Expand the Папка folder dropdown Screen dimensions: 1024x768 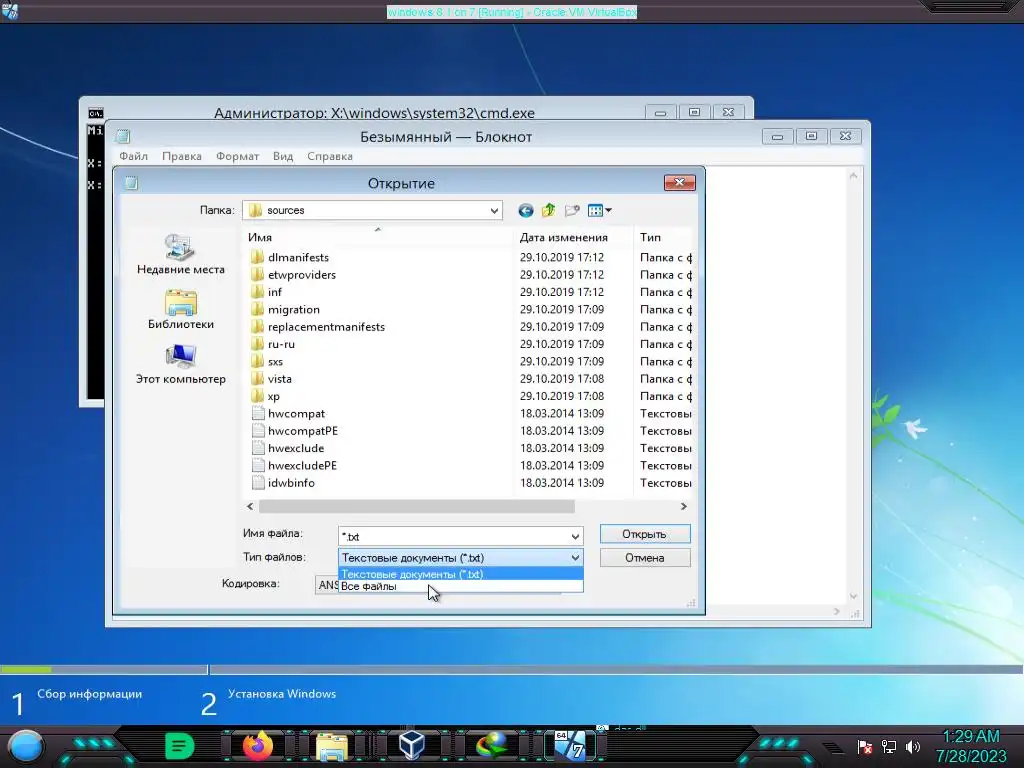[x=494, y=210]
